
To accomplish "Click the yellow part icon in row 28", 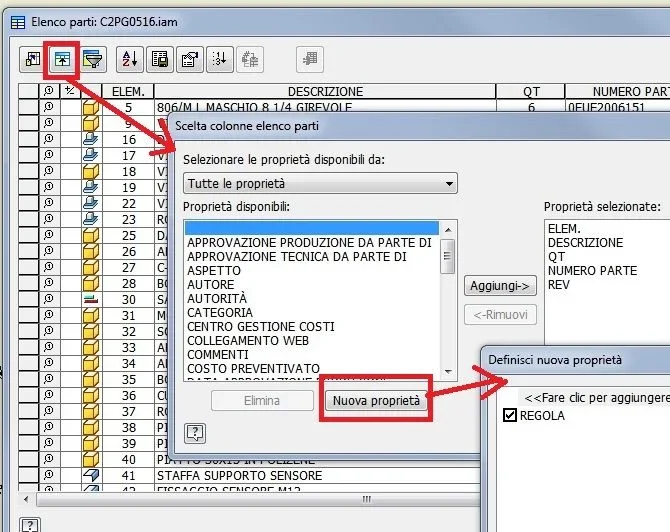I will [x=91, y=283].
